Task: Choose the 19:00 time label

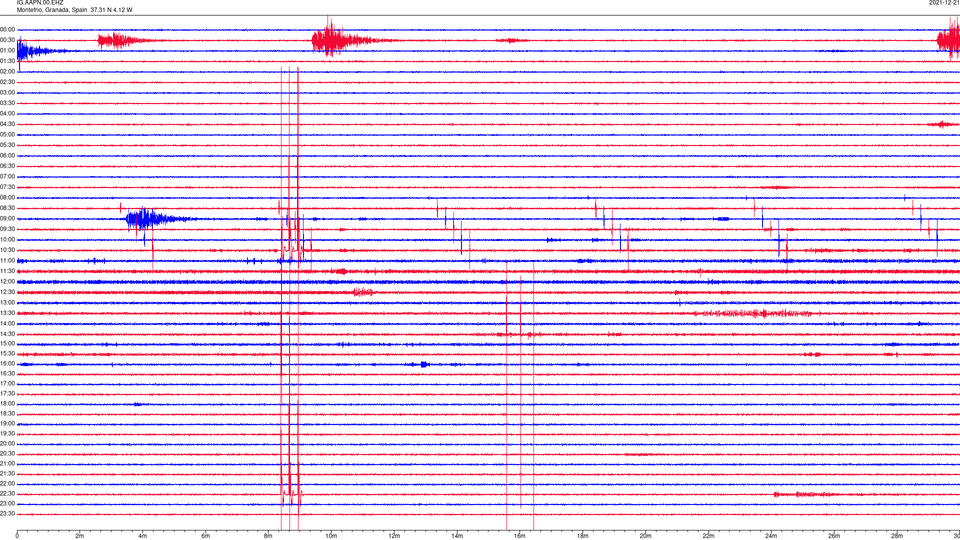Action: click(7, 423)
